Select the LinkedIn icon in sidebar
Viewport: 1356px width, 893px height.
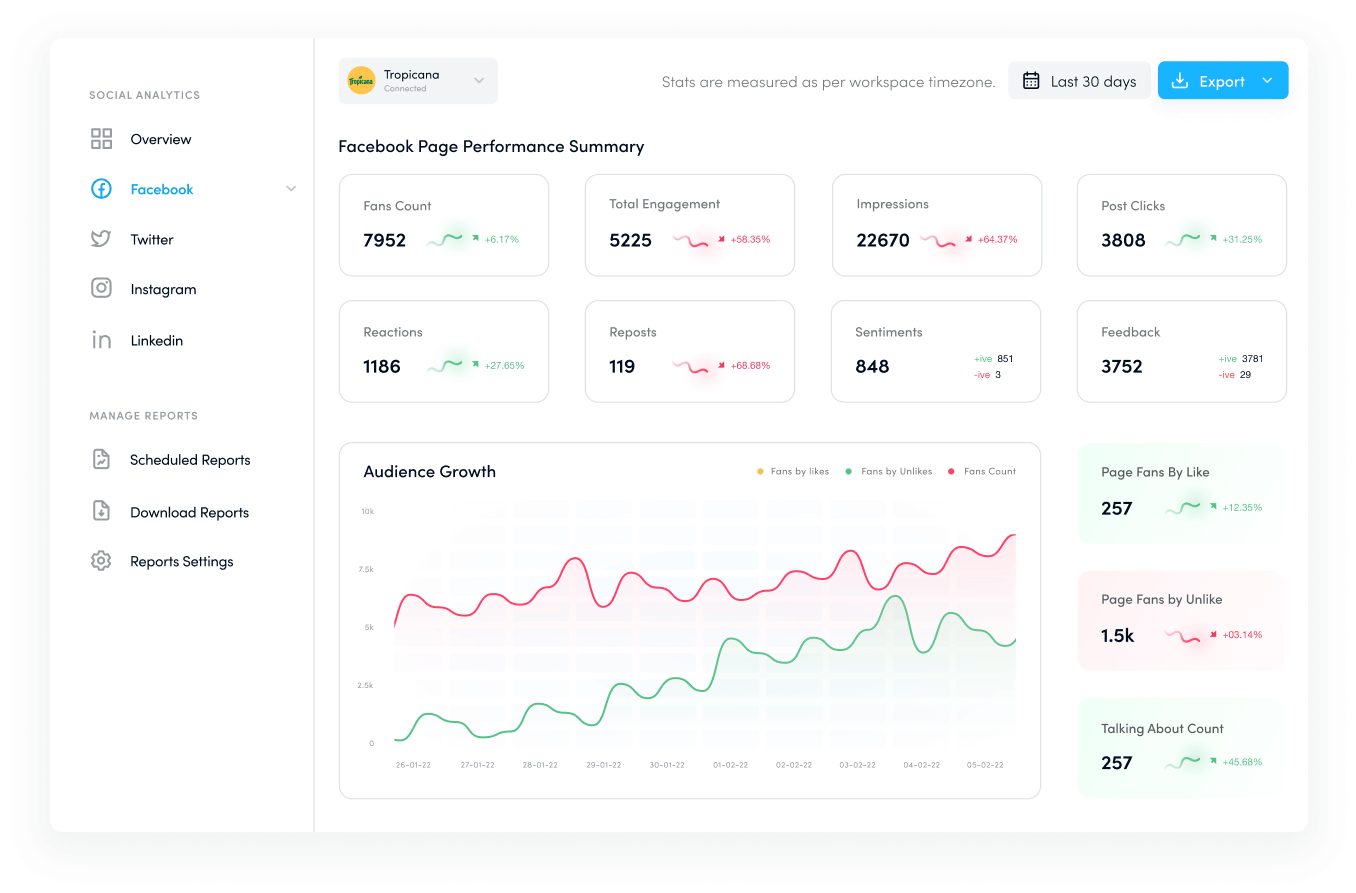pos(101,340)
